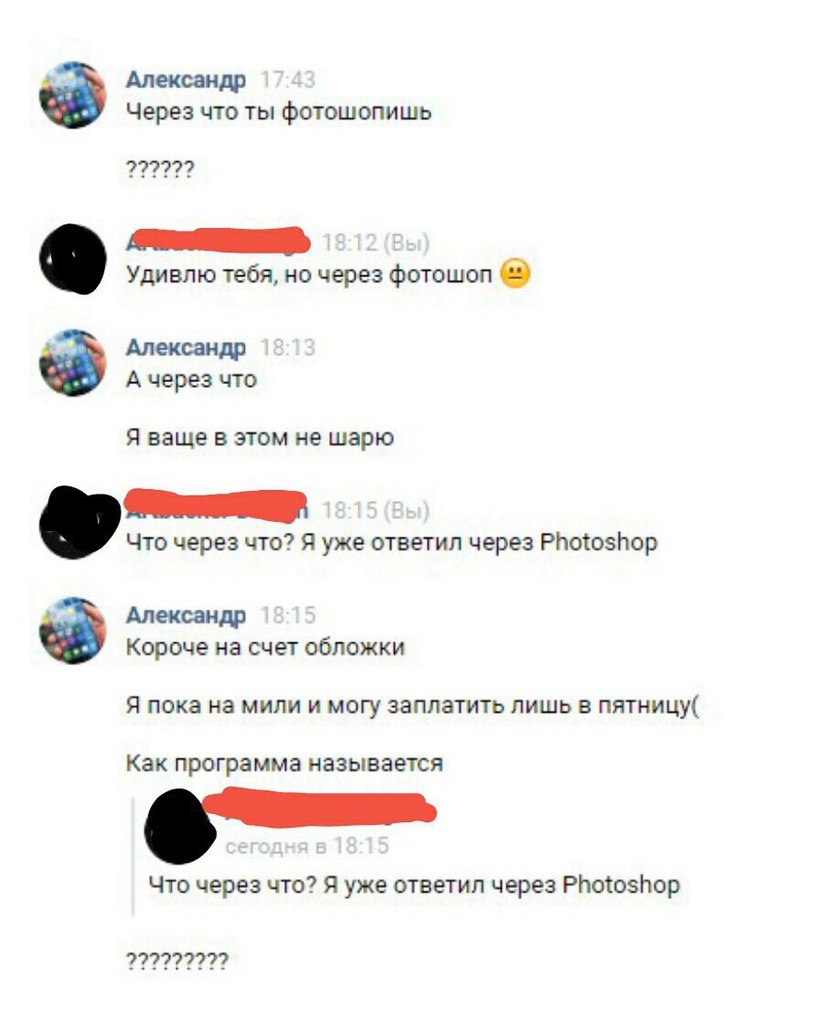Open blacked-out avatar at 18:12 message
The height and width of the screenshot is (1027, 828).
click(x=73, y=259)
